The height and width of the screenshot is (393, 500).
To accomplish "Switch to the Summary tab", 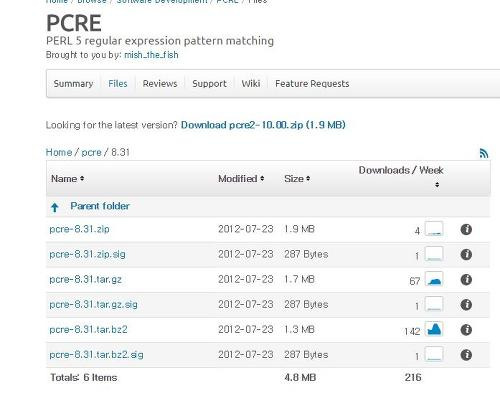I will point(73,83).
